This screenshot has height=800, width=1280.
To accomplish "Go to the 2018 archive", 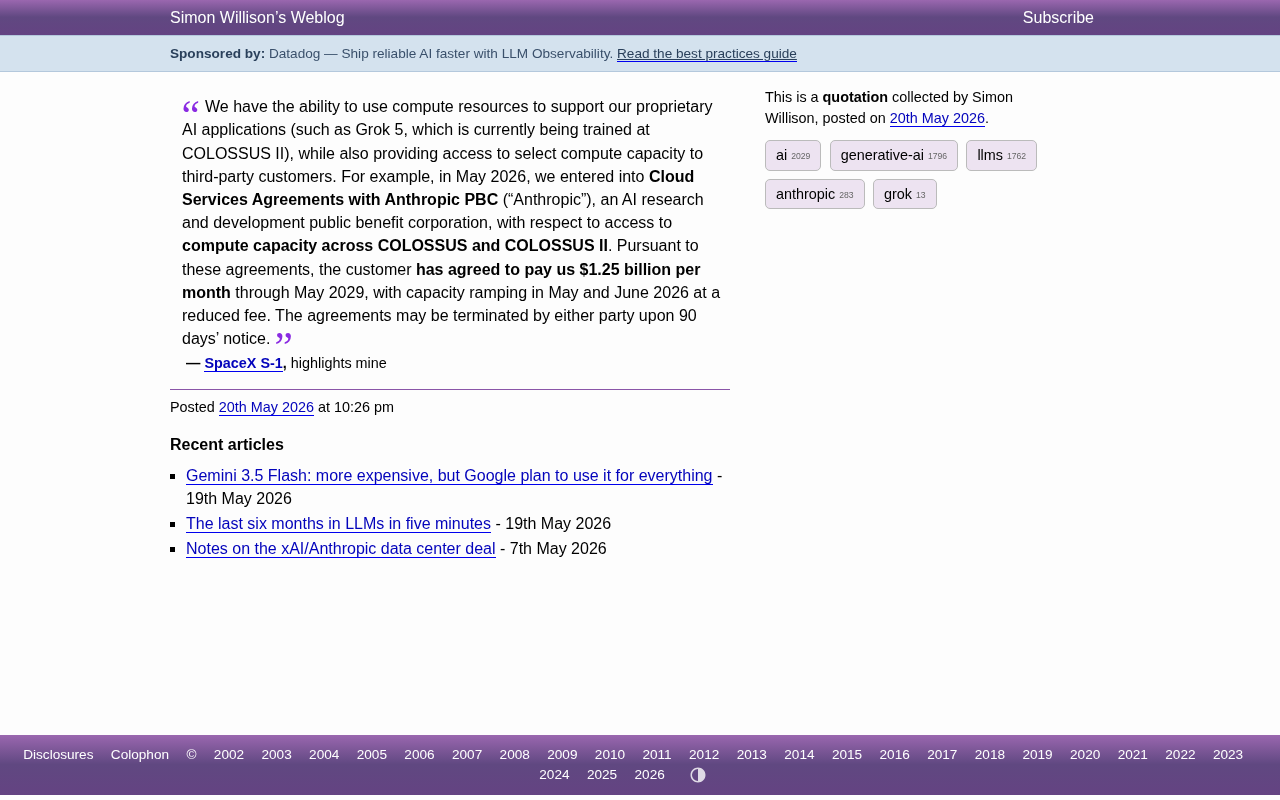I will (990, 755).
